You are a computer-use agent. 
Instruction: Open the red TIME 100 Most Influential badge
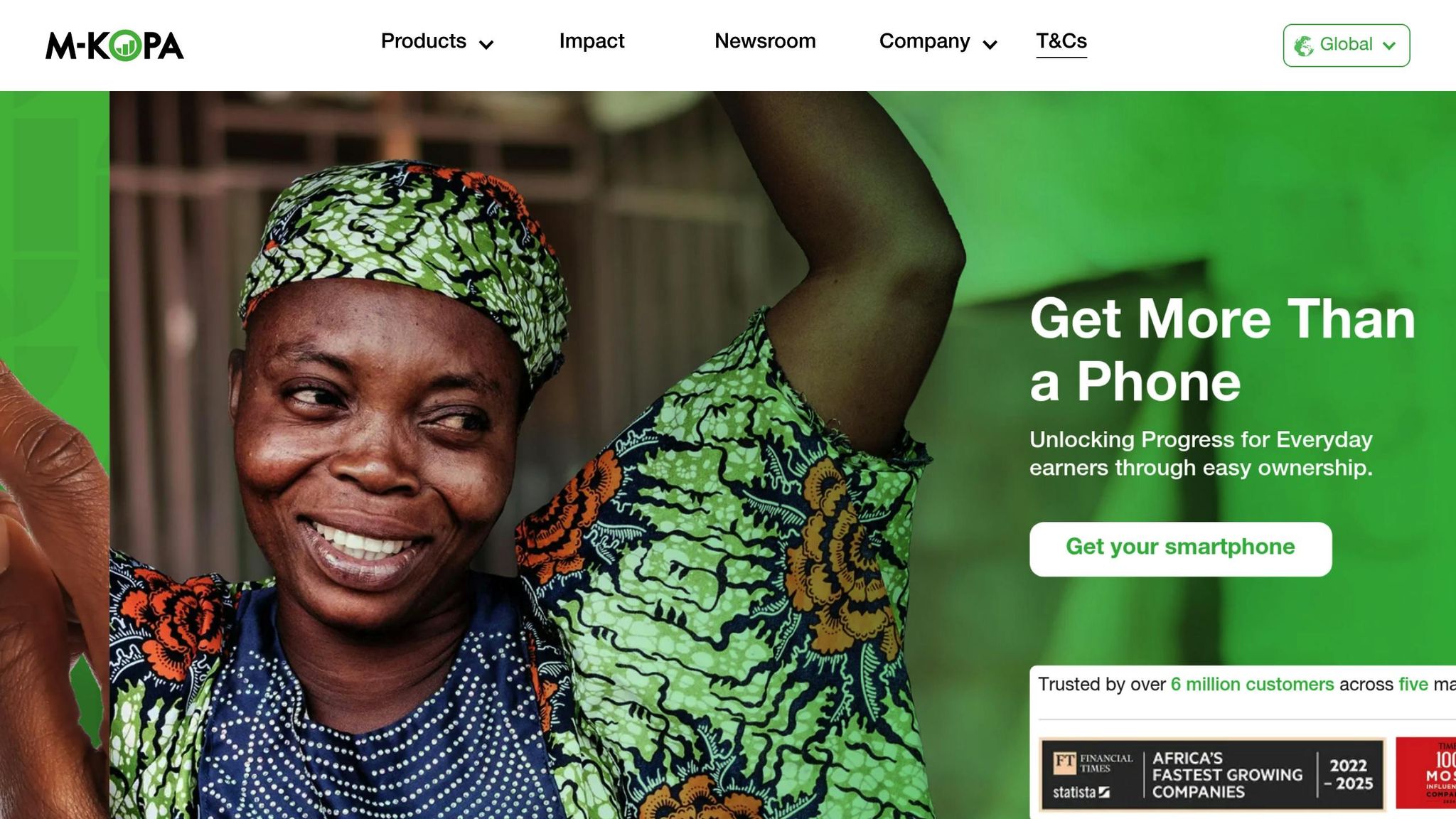[x=1425, y=773]
